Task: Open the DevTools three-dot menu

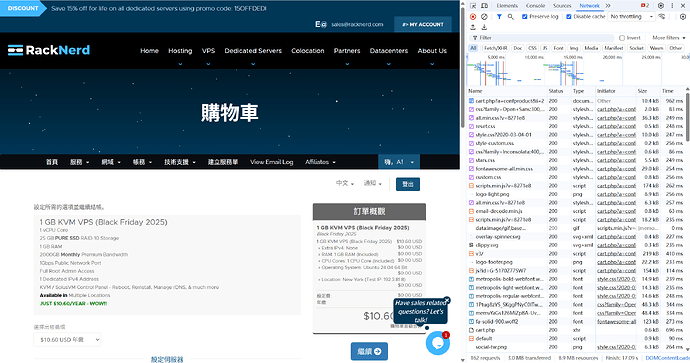Action: click(x=672, y=6)
